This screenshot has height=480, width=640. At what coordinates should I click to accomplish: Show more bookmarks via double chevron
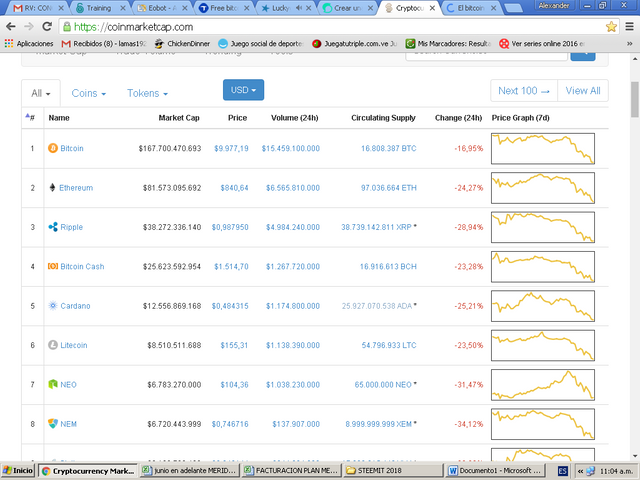pyautogui.click(x=629, y=43)
